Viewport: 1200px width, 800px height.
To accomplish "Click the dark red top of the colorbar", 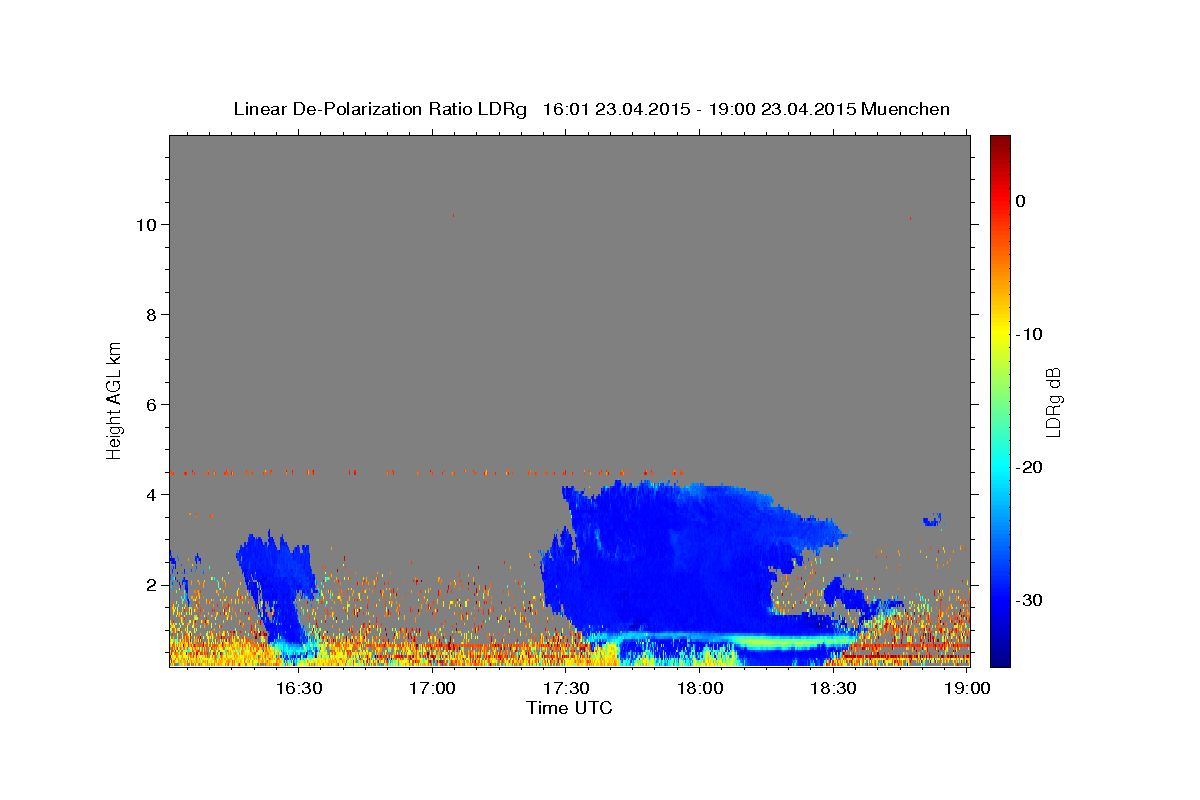I will point(1000,145).
